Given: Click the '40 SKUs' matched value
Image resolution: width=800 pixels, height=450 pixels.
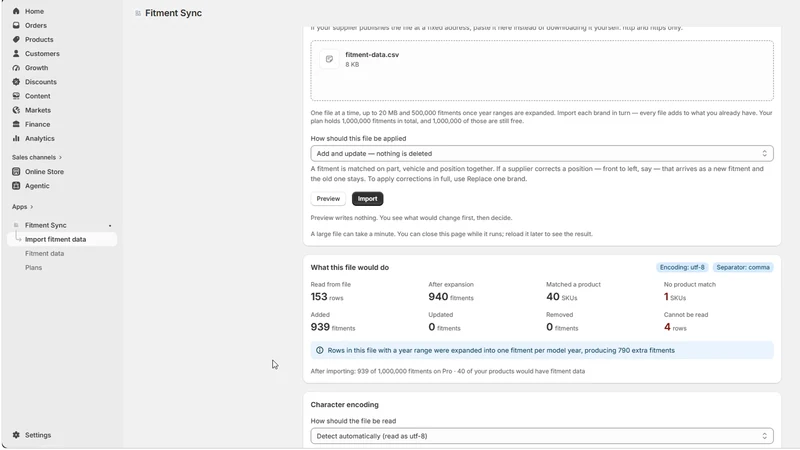Looking at the screenshot, I should 562,297.
